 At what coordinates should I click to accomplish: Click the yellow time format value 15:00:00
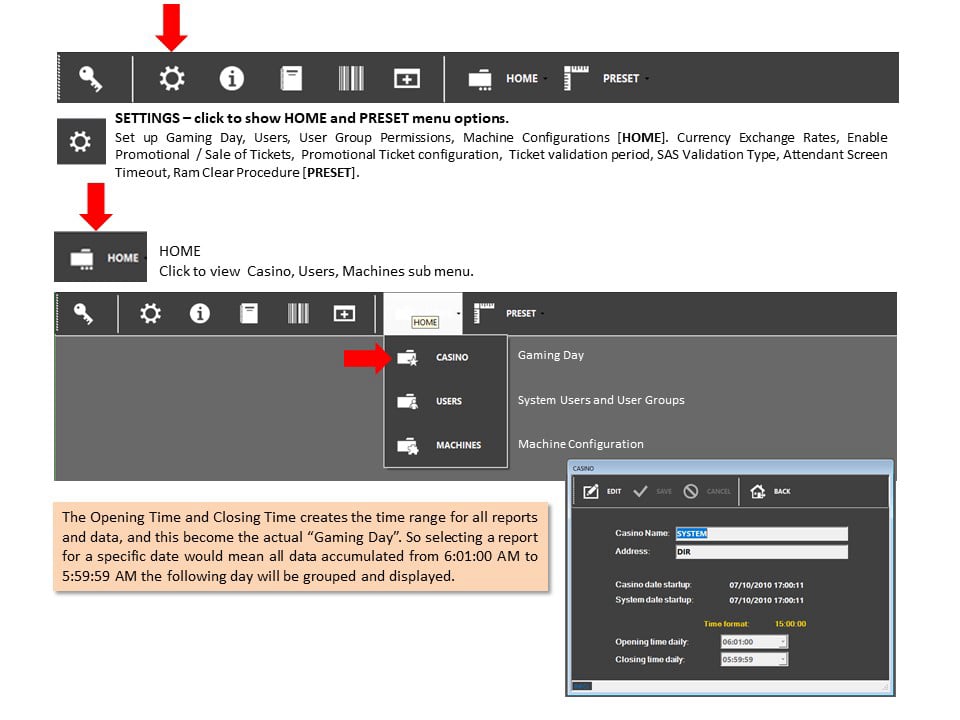tap(790, 624)
